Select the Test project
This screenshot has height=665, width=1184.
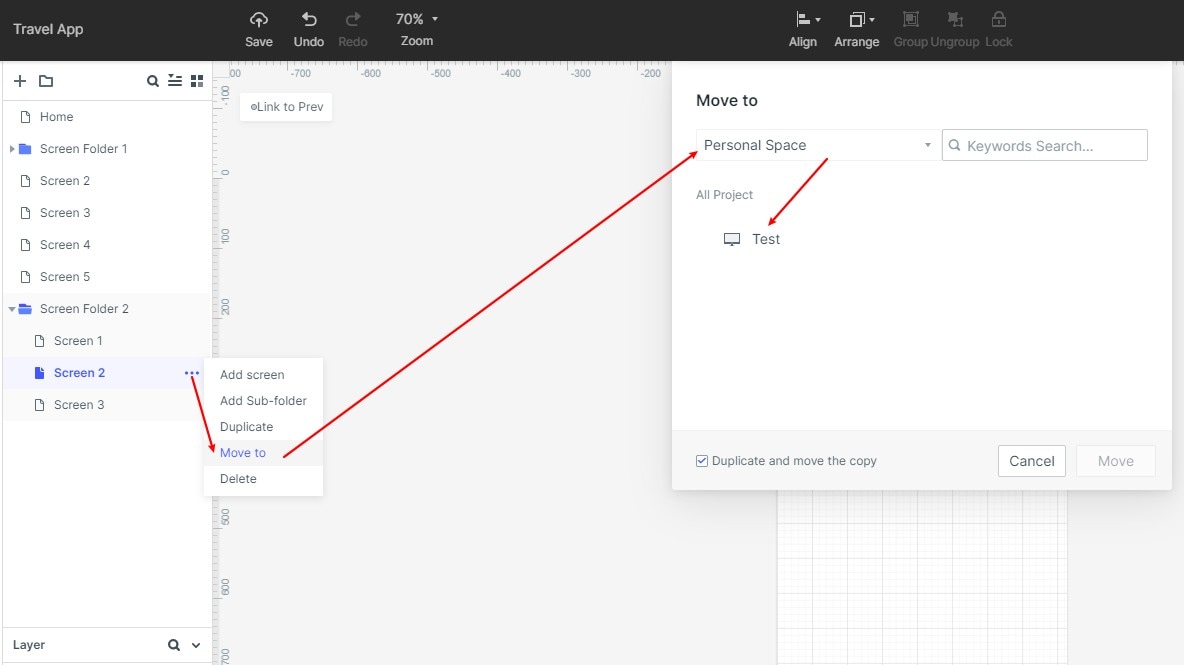click(765, 239)
